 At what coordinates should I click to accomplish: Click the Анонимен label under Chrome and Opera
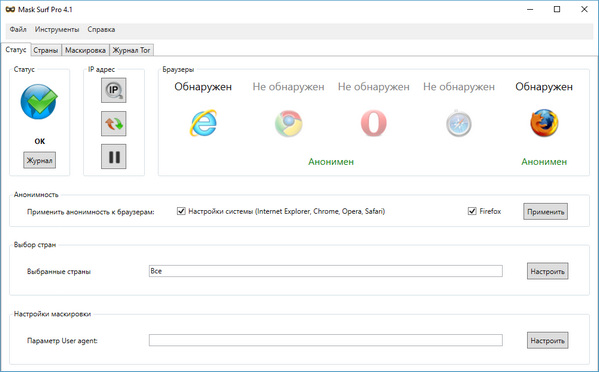pyautogui.click(x=331, y=162)
